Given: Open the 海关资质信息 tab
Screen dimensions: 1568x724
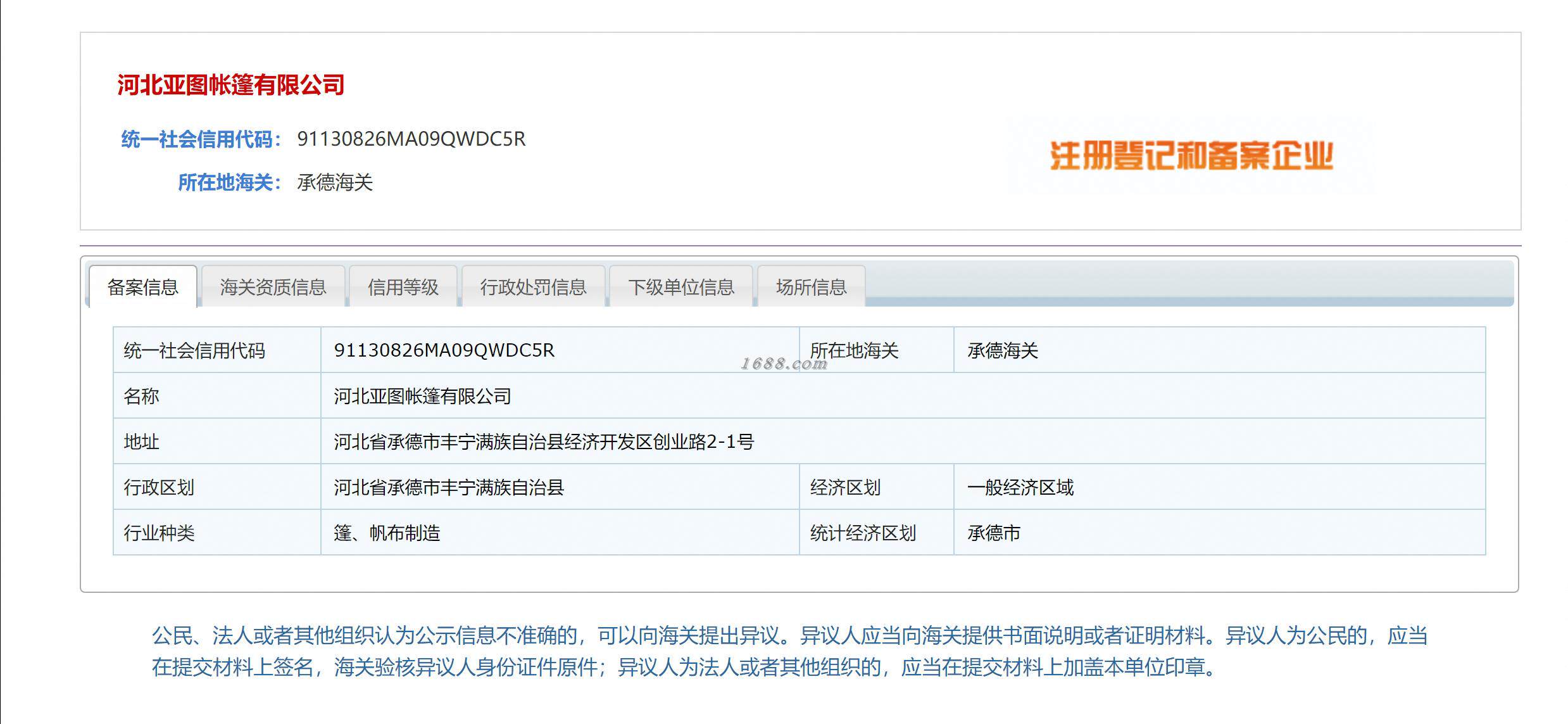Looking at the screenshot, I should 273,287.
